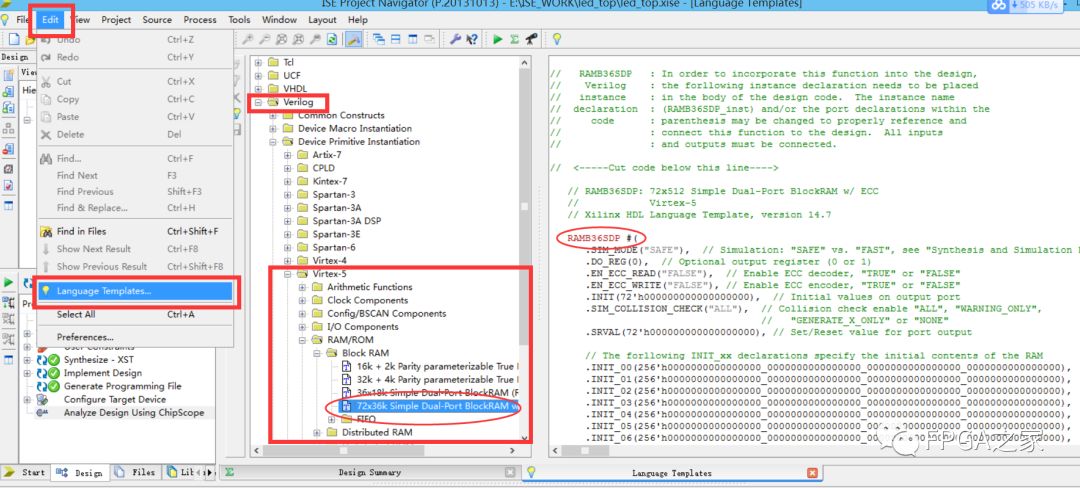
Task: Click the zoom in magnifier toolbar icon
Action: pos(248,39)
